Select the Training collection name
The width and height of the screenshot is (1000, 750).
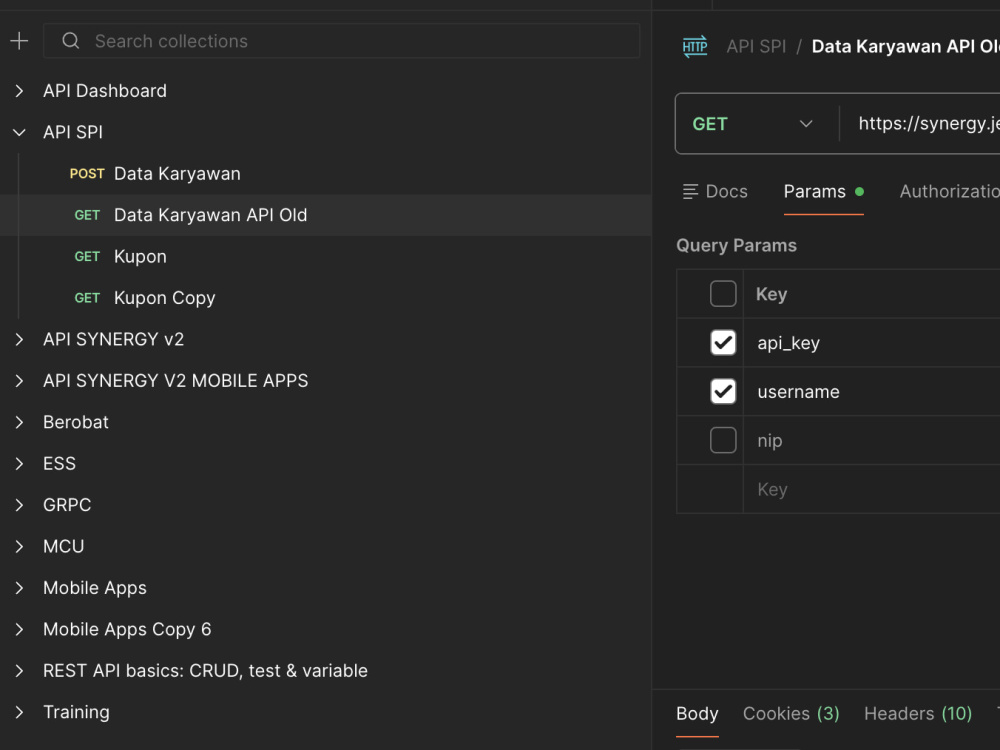76,712
